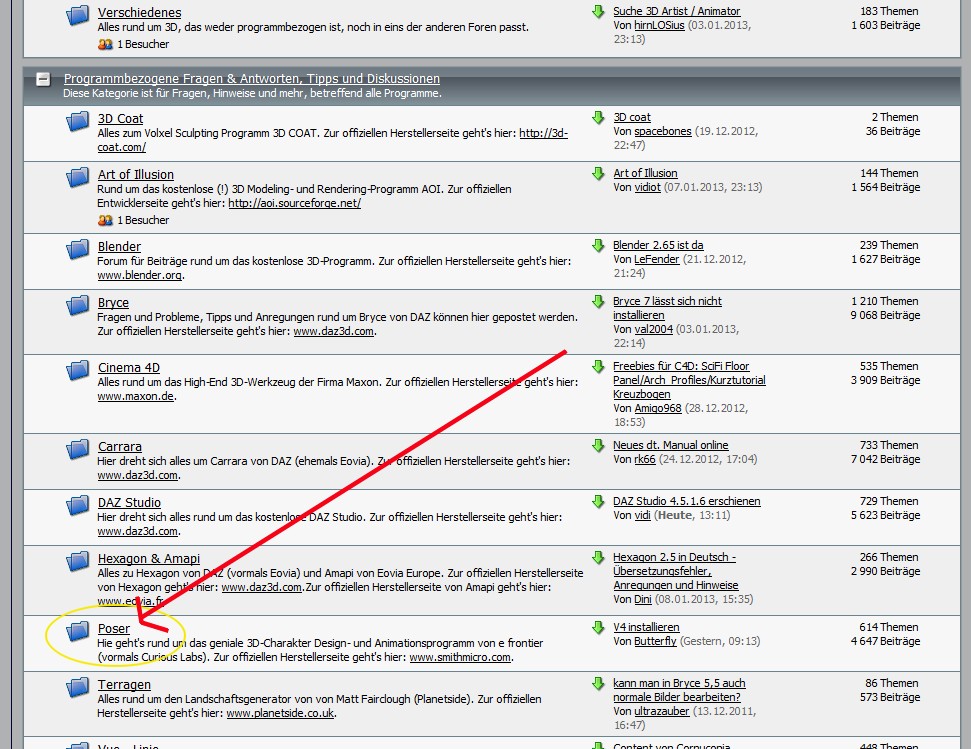Open the Verschiedenes forum
This screenshot has height=749, width=971.
[139, 12]
